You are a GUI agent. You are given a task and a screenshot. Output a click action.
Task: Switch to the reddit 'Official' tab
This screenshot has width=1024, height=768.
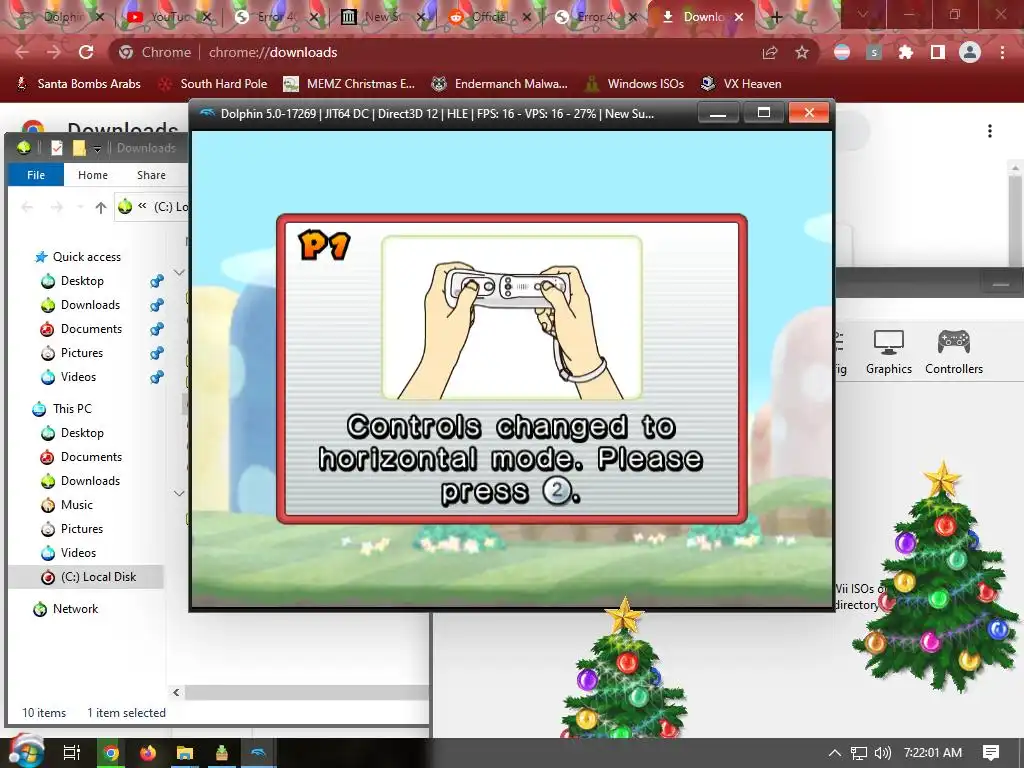coord(490,17)
